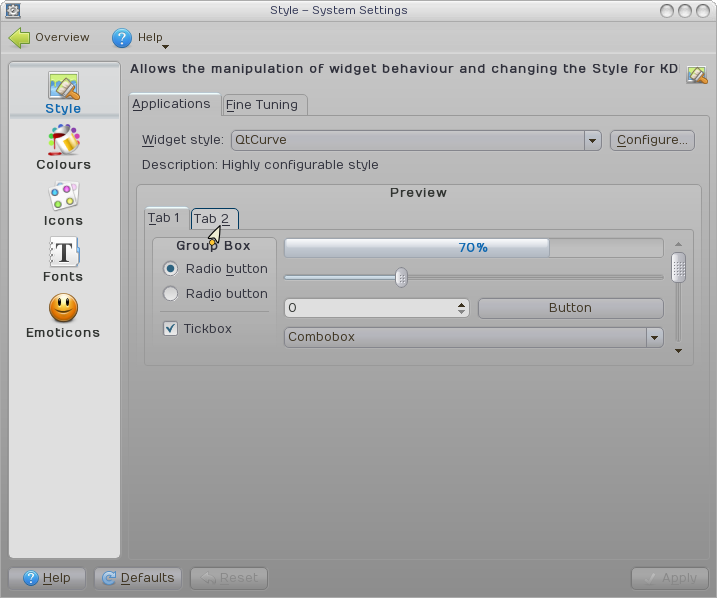The height and width of the screenshot is (598, 717).
Task: Open the Help toolbar menu
Action: pos(140,37)
